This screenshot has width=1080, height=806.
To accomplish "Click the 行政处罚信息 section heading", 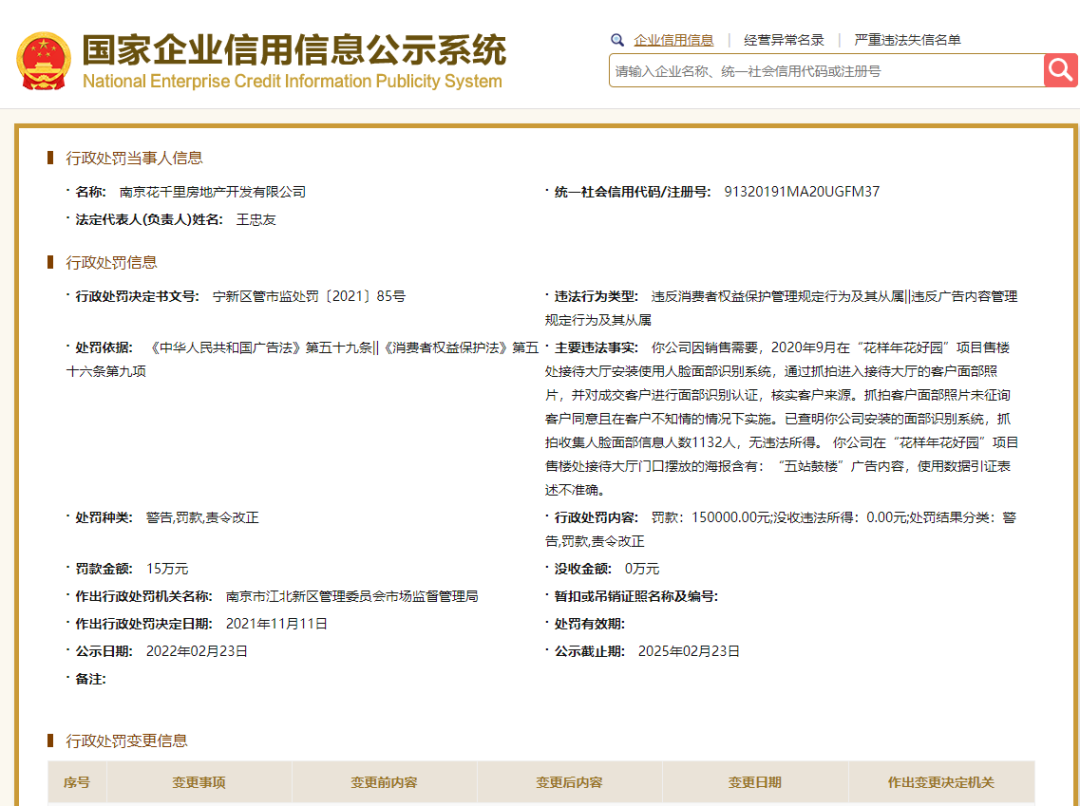I will point(111,262).
